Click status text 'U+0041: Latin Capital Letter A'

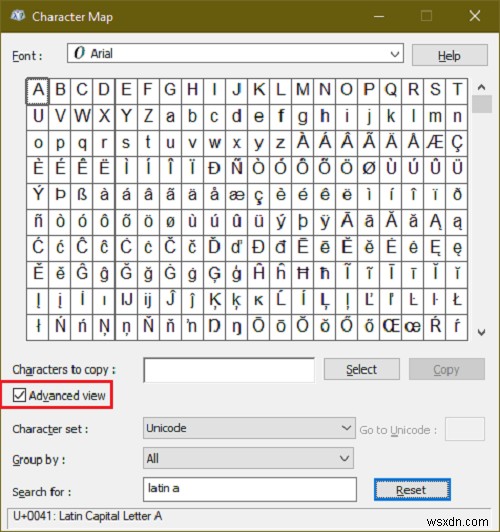pyautogui.click(x=88, y=516)
